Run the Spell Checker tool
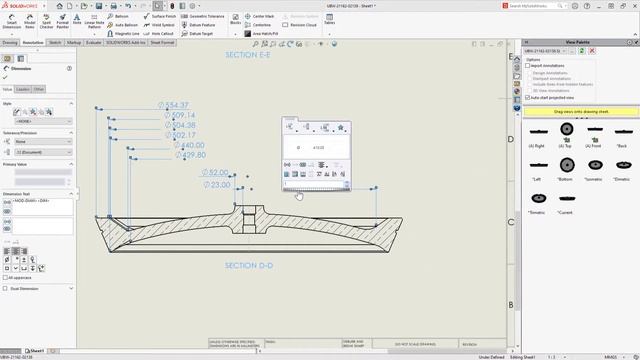This screenshot has width=640, height=360. [46, 21]
